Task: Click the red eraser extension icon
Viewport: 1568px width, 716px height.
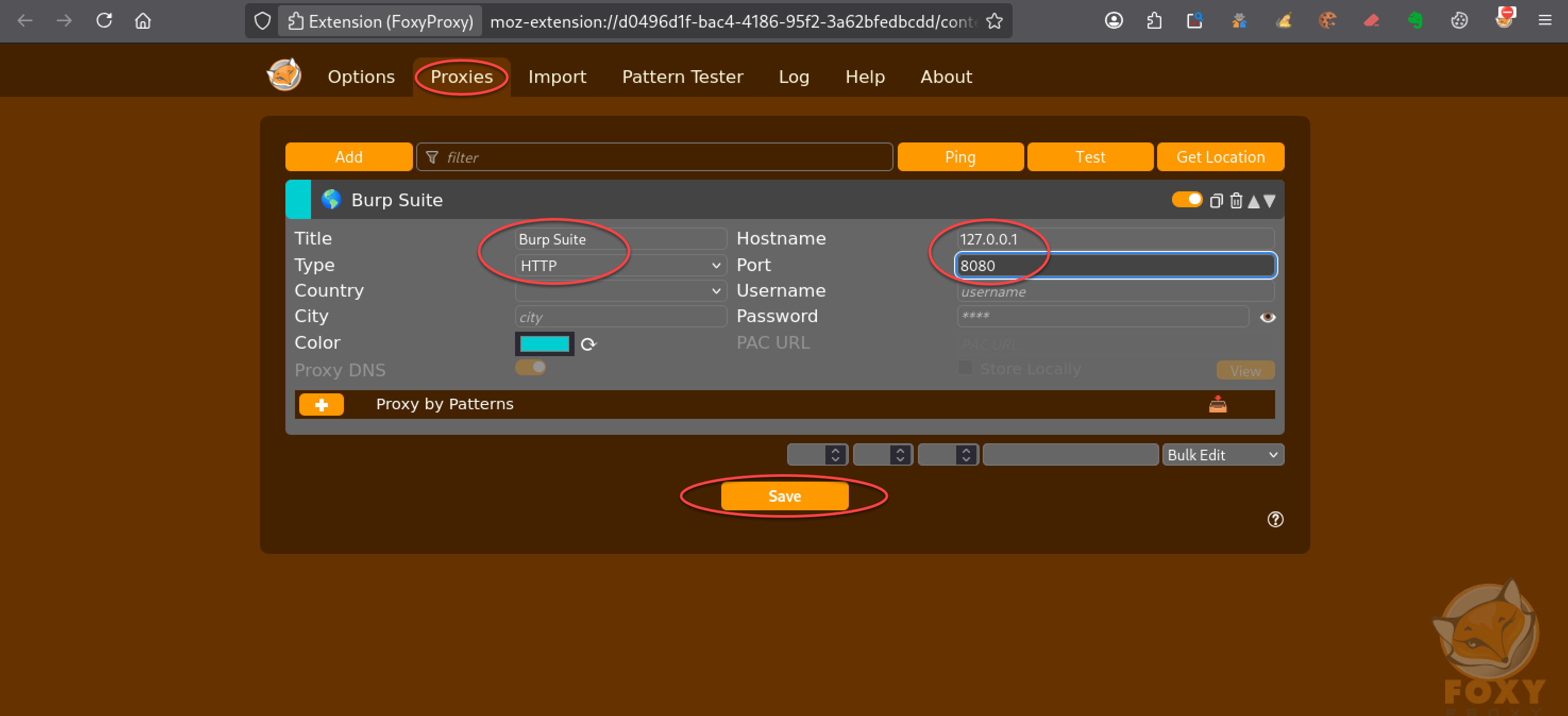Action: (x=1371, y=21)
